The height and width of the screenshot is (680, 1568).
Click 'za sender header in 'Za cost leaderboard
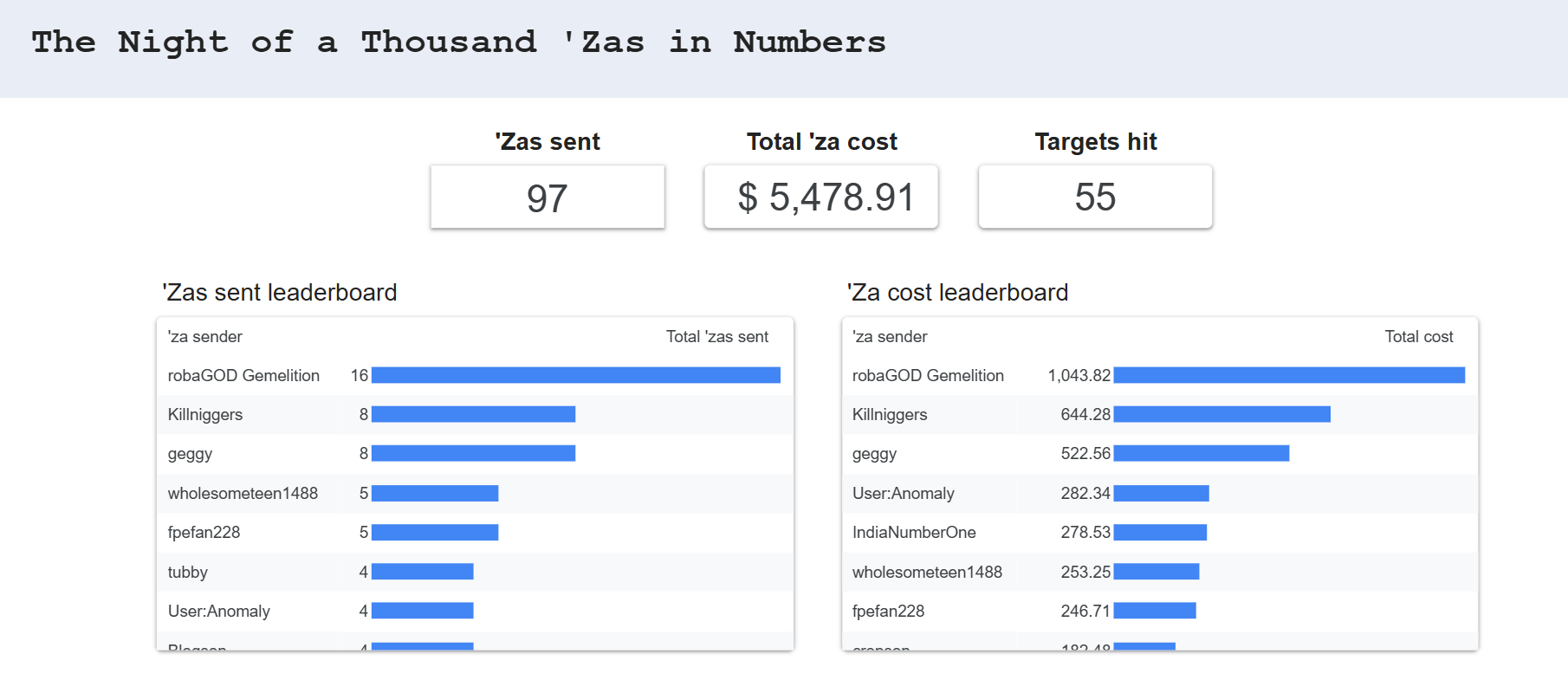[x=890, y=337]
